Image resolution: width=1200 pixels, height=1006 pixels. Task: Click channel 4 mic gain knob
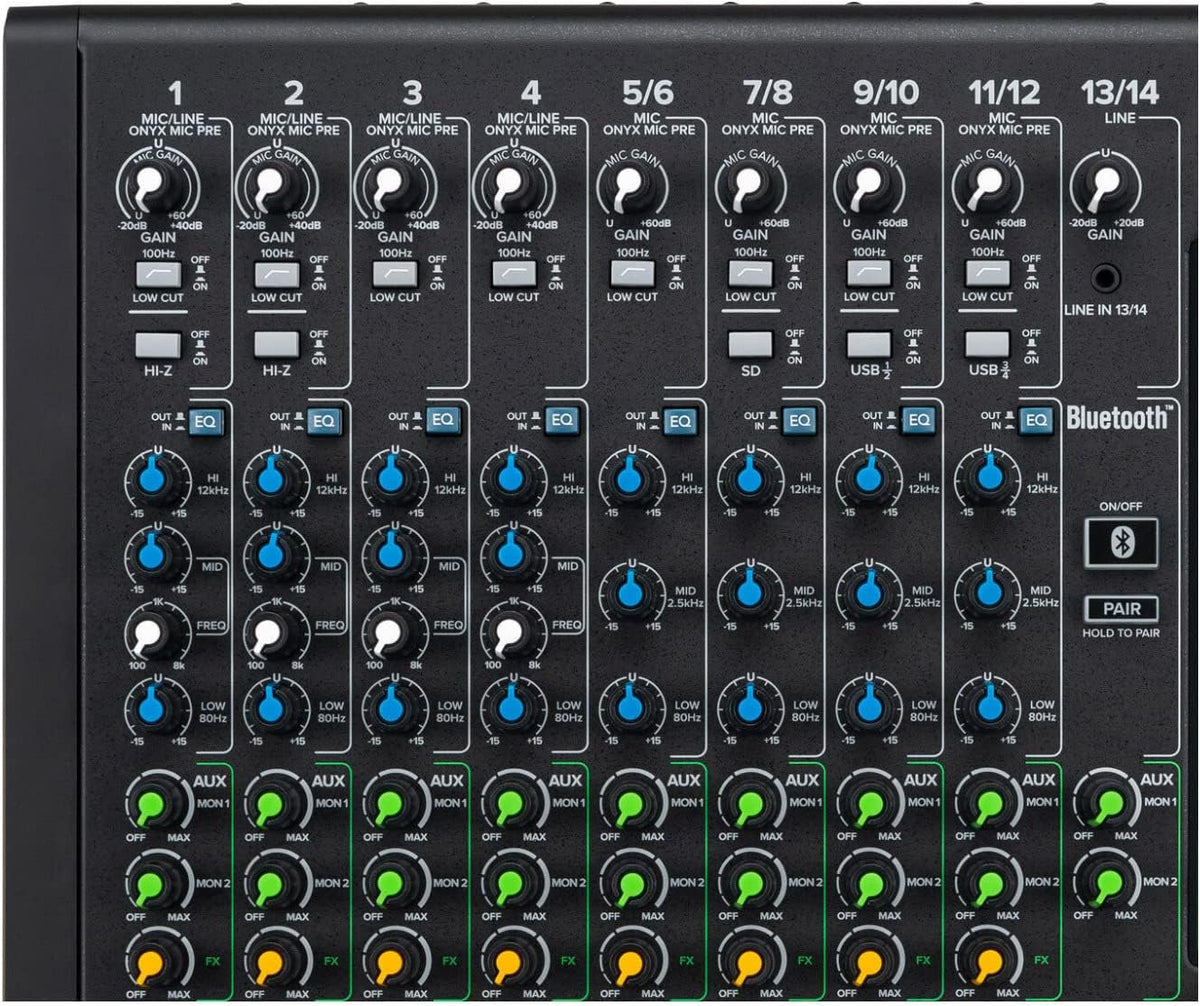click(510, 185)
